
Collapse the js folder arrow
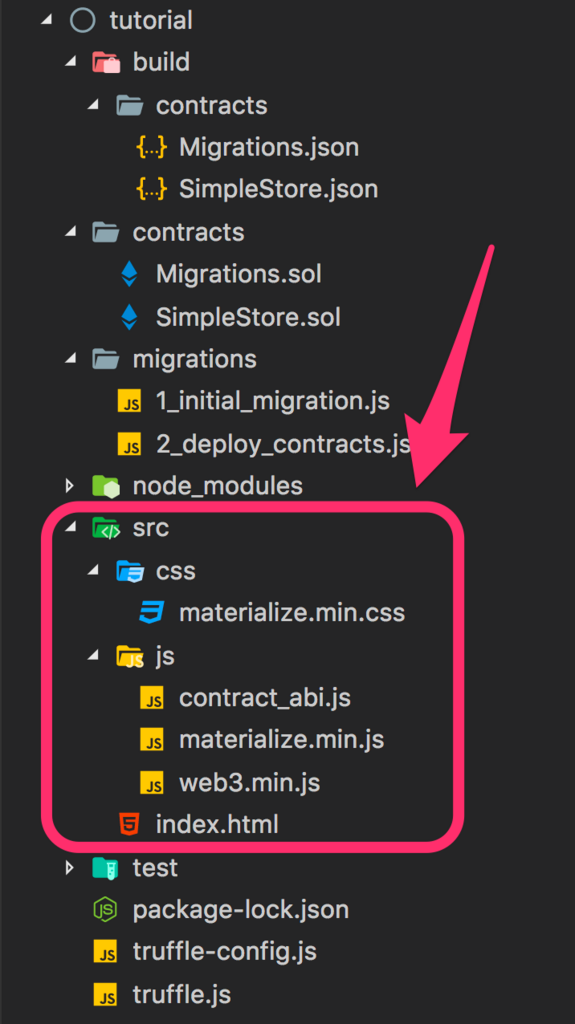(93, 656)
